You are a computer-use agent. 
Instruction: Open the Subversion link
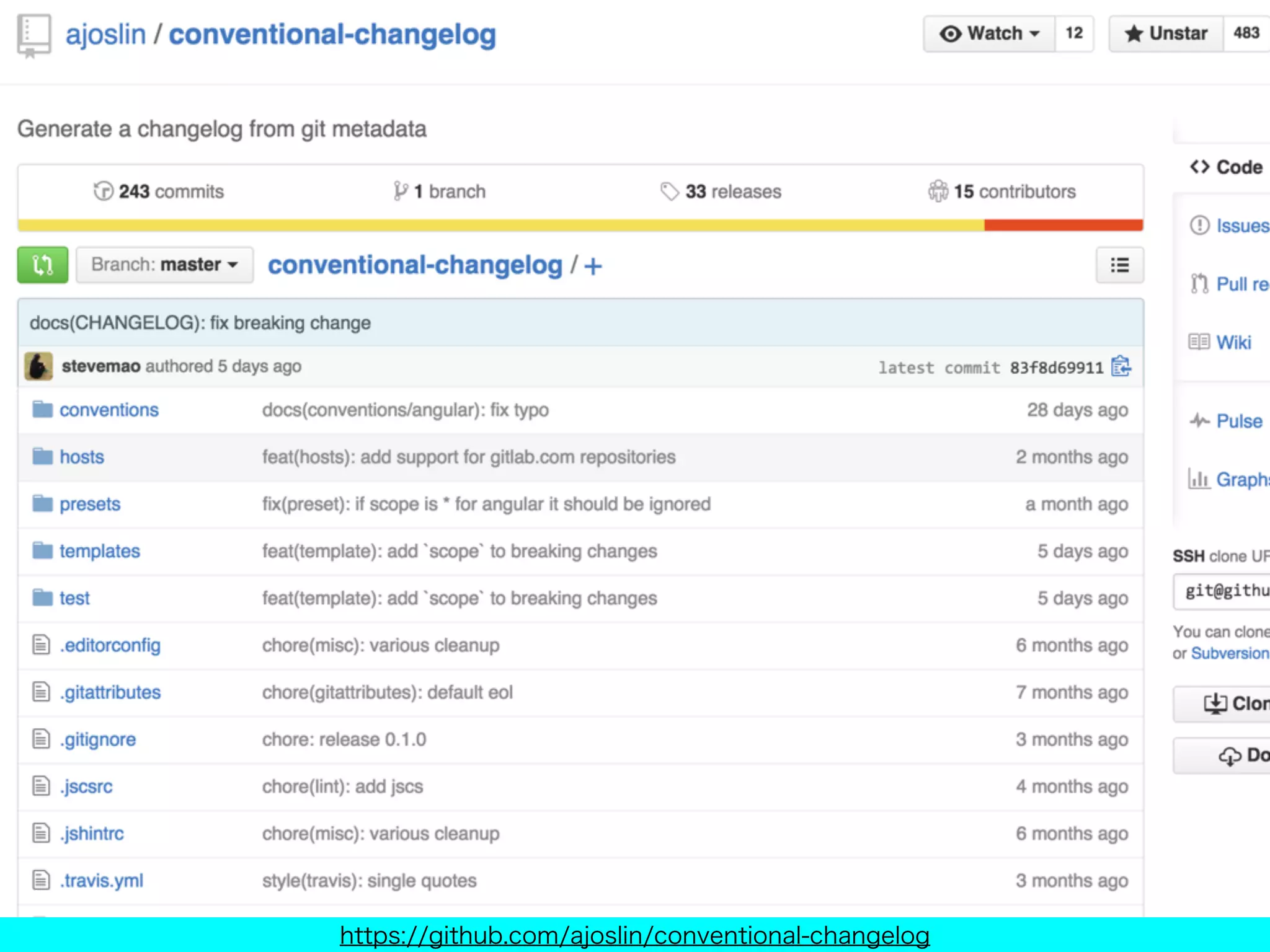[x=1230, y=654]
